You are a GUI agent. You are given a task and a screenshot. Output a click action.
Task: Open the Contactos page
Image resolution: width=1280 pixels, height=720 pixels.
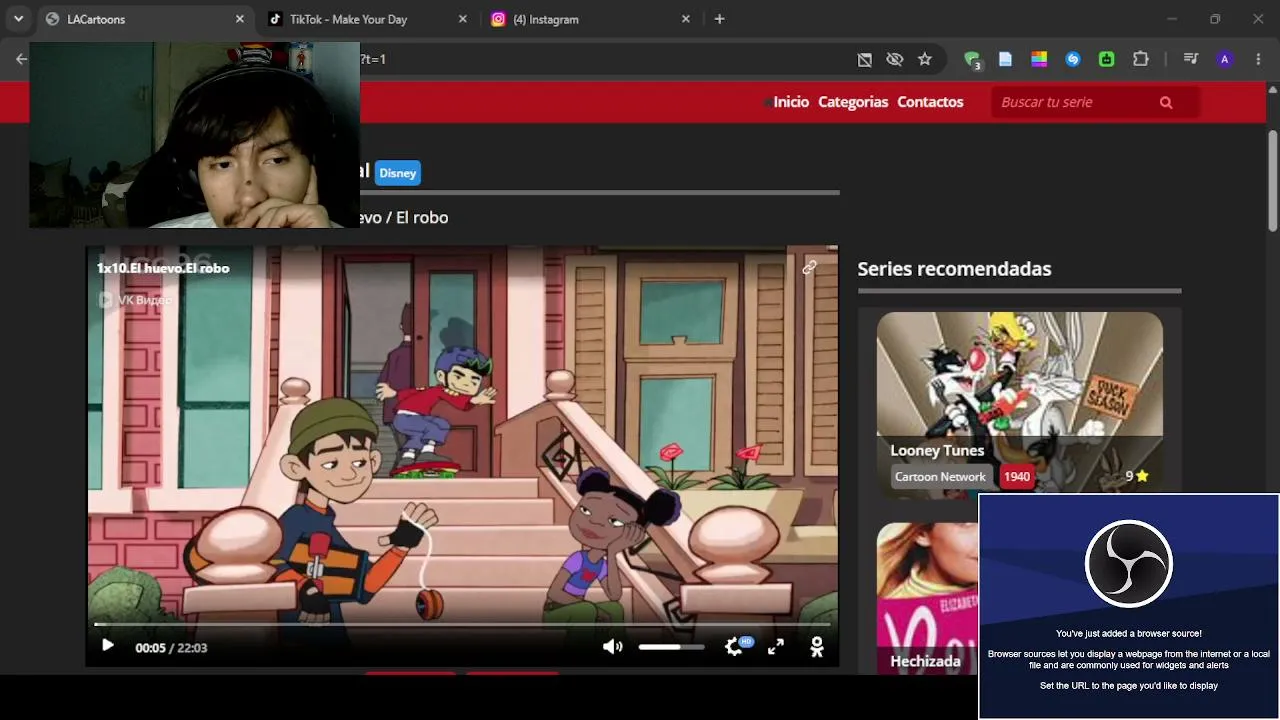(930, 102)
